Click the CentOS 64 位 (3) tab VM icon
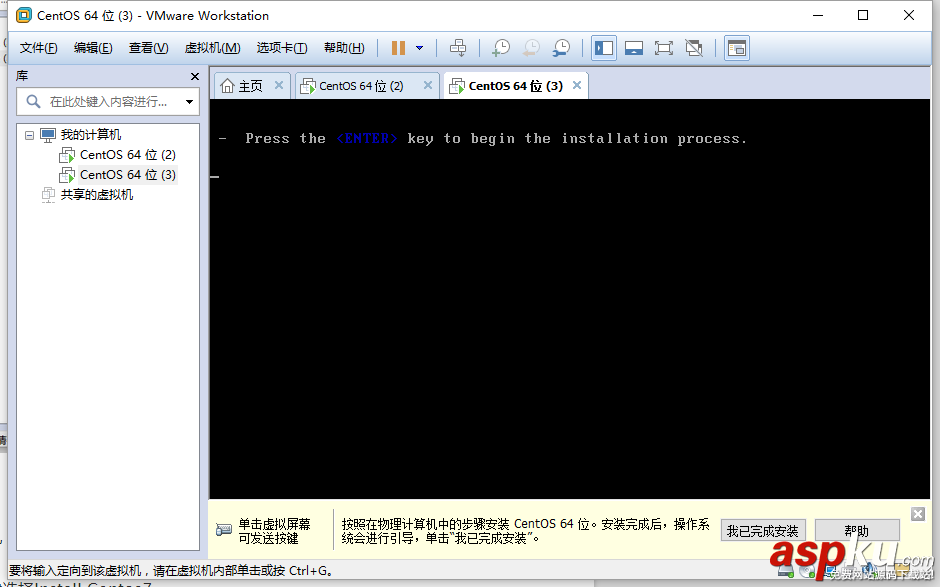Screen dimensions: 940x587 coord(457,86)
